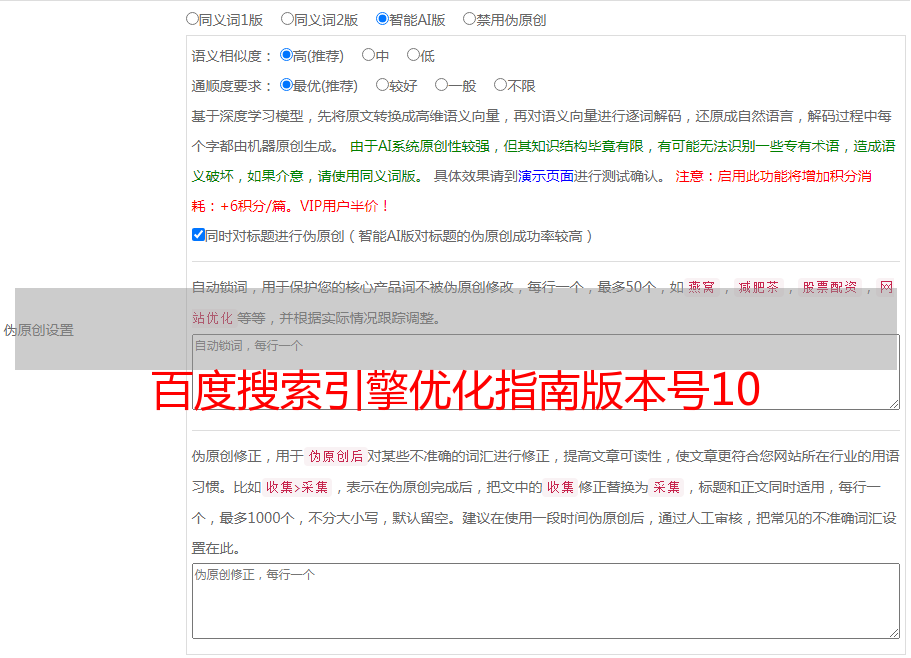The image size is (911, 658).
Task: Choose 最优(推荐) for 通顺度要求
Action: (x=286, y=85)
